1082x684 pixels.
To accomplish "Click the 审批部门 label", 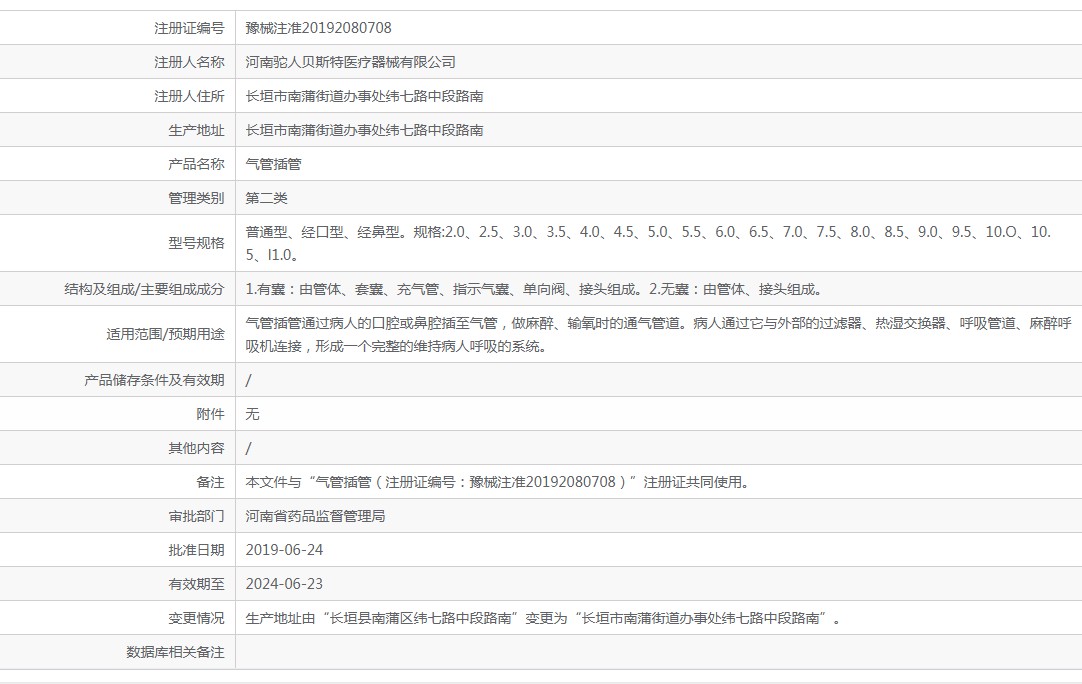I will 196,516.
